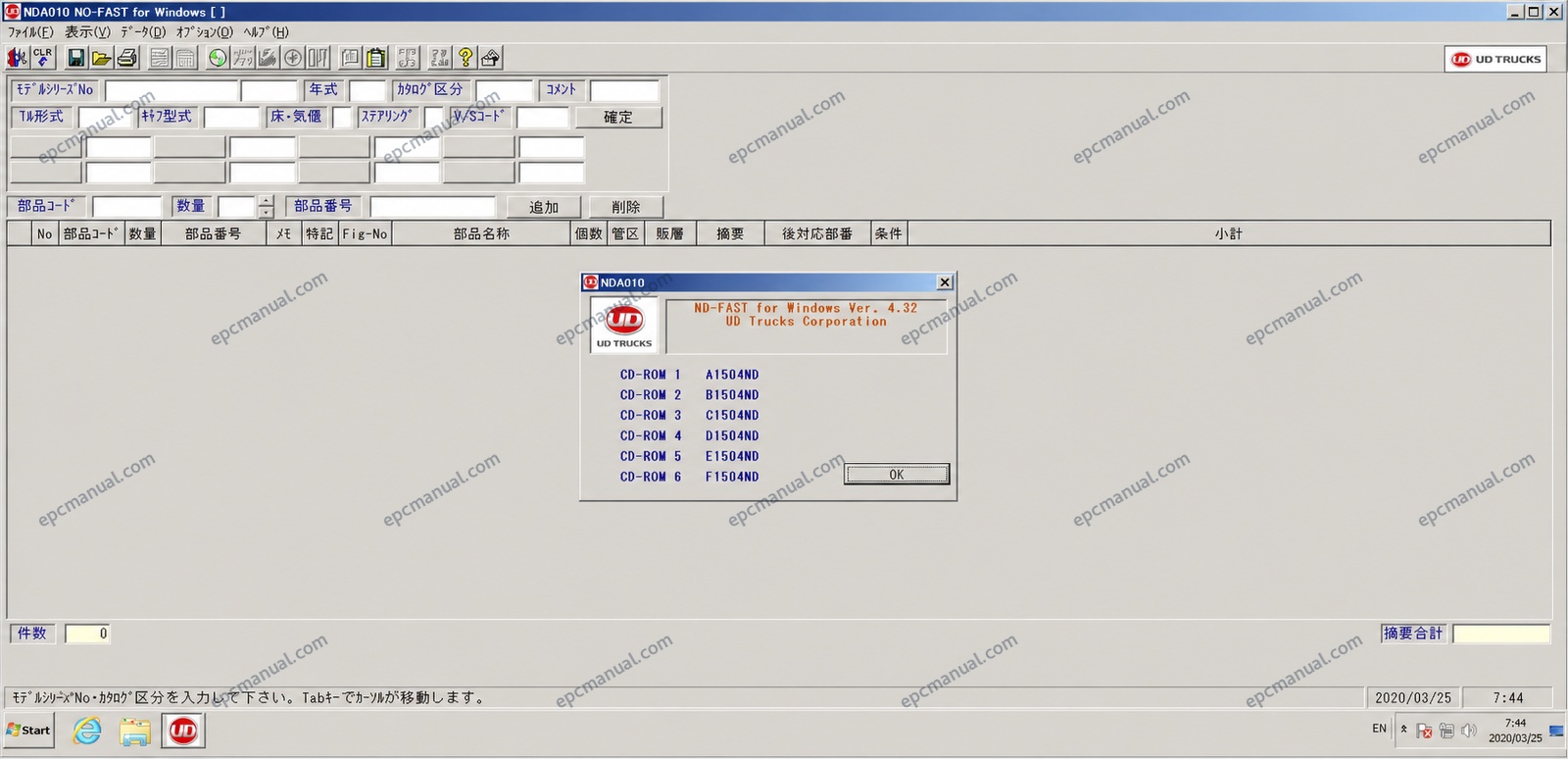
Task: Click the grayed katakana text toolbar icon
Action: 243,58
